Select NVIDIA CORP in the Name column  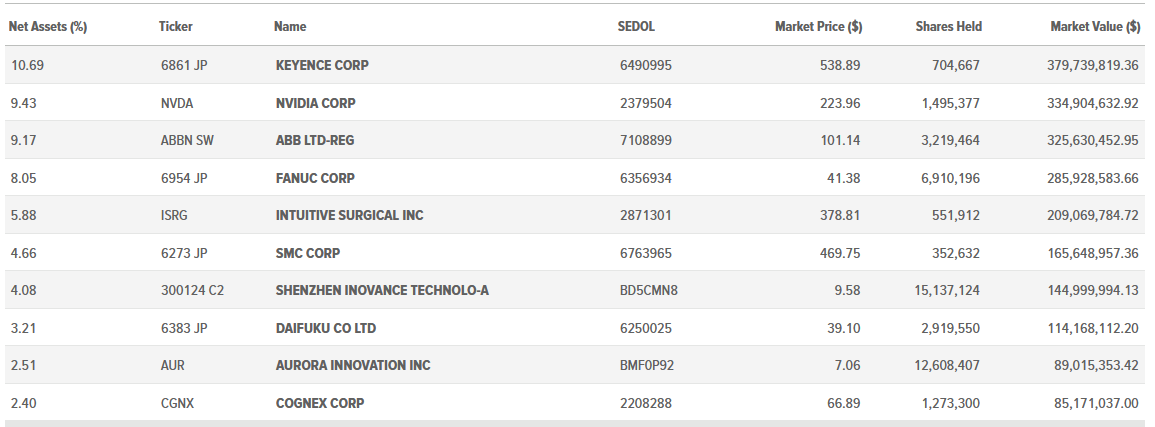(x=315, y=103)
